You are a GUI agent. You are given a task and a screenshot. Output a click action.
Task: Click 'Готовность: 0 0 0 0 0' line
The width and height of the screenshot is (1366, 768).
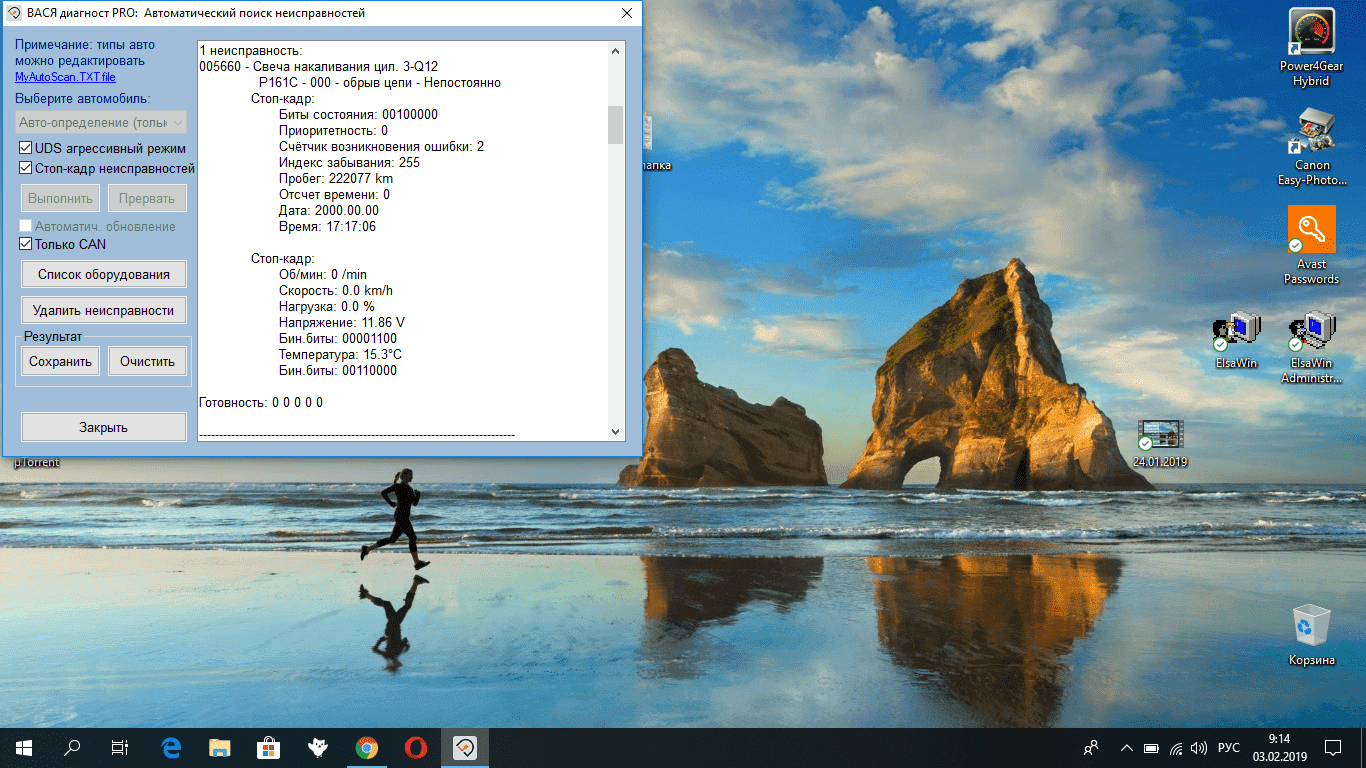[261, 402]
